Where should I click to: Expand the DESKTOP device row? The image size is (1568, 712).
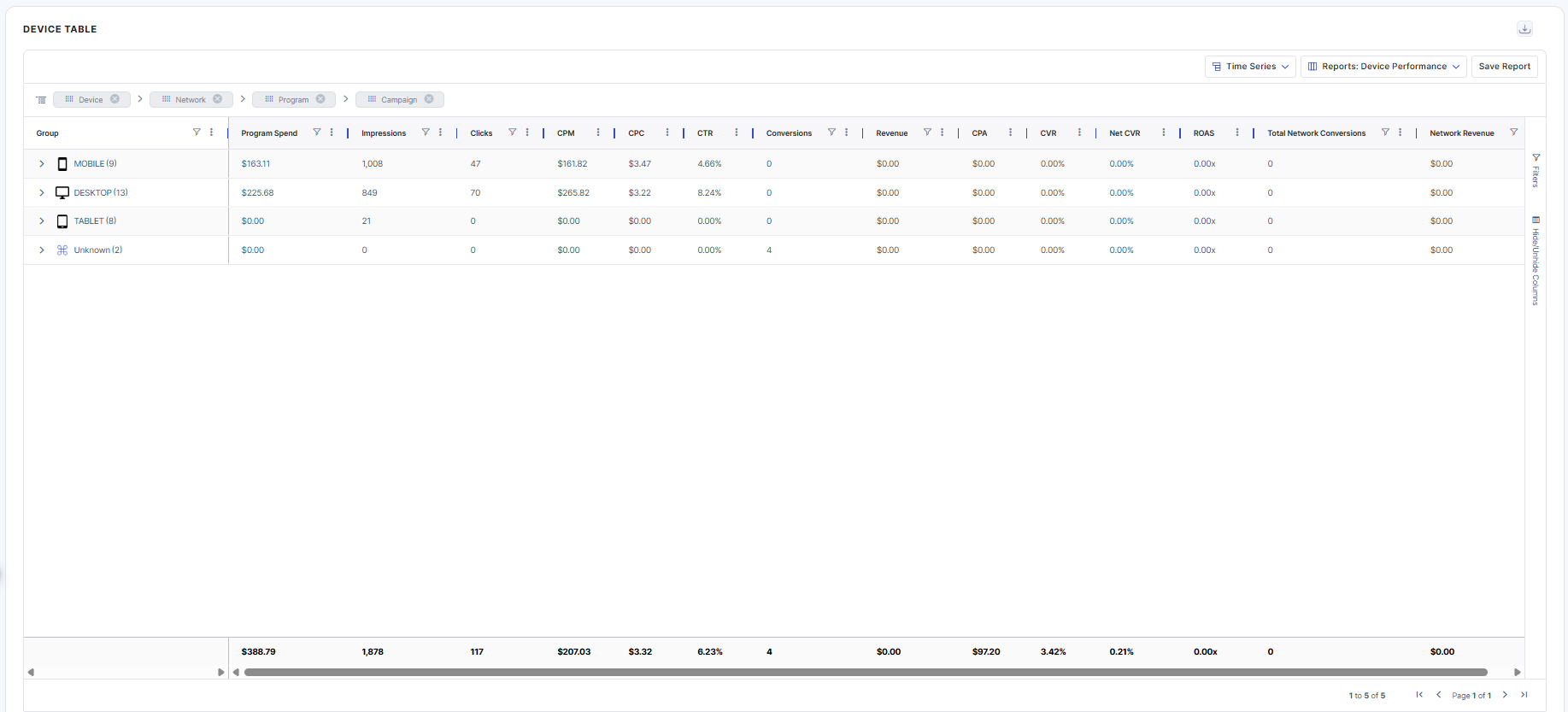coord(41,193)
